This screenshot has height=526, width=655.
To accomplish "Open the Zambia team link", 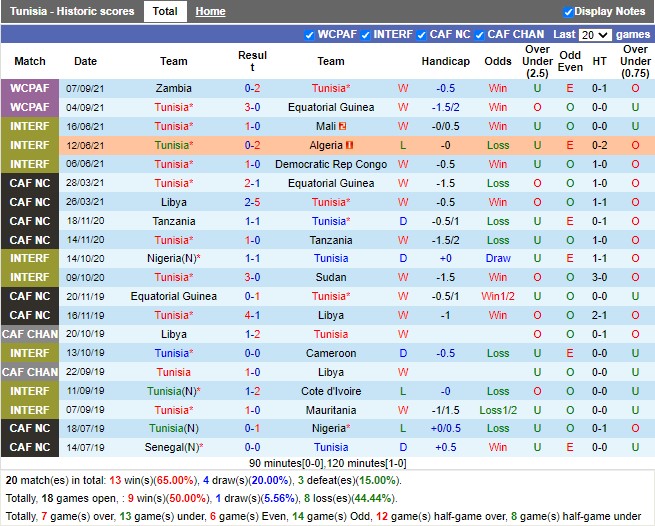I will pos(174,88).
